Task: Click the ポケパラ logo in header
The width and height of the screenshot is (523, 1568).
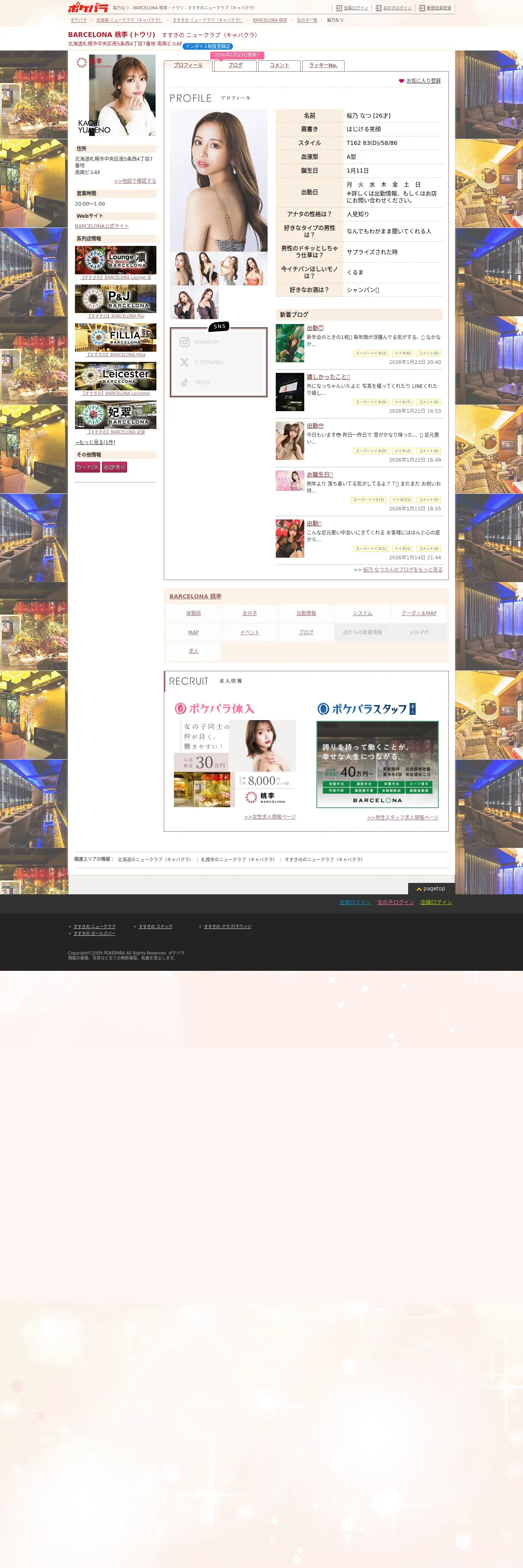Action: tap(88, 8)
